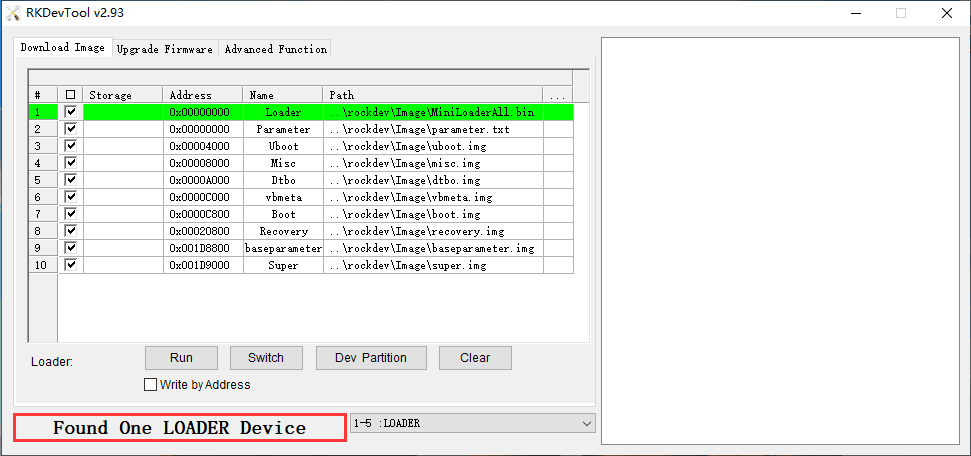Screen dimensions: 971x456
Task: Enable Write by Address checkbox
Action: [151, 385]
